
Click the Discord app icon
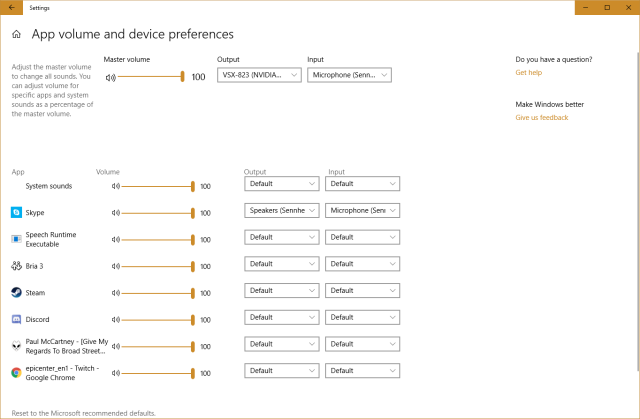coord(16,319)
